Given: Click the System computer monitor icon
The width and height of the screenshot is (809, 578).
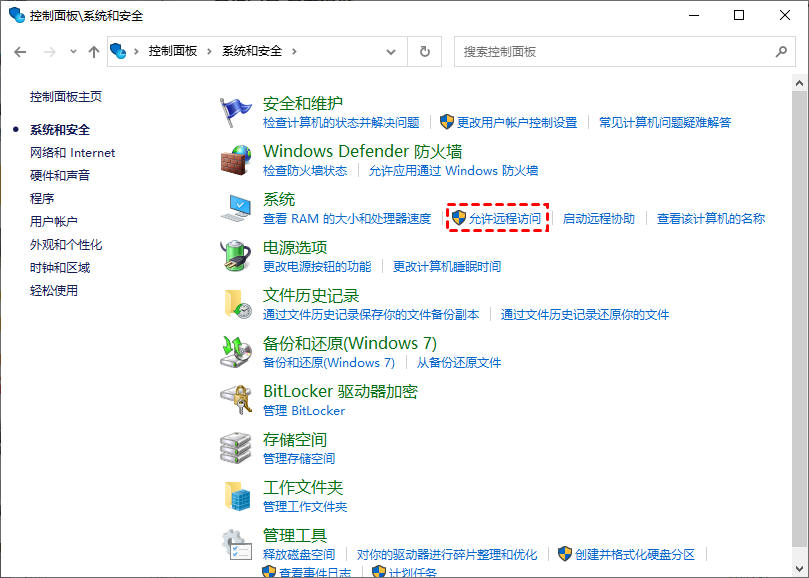Looking at the screenshot, I should [236, 208].
